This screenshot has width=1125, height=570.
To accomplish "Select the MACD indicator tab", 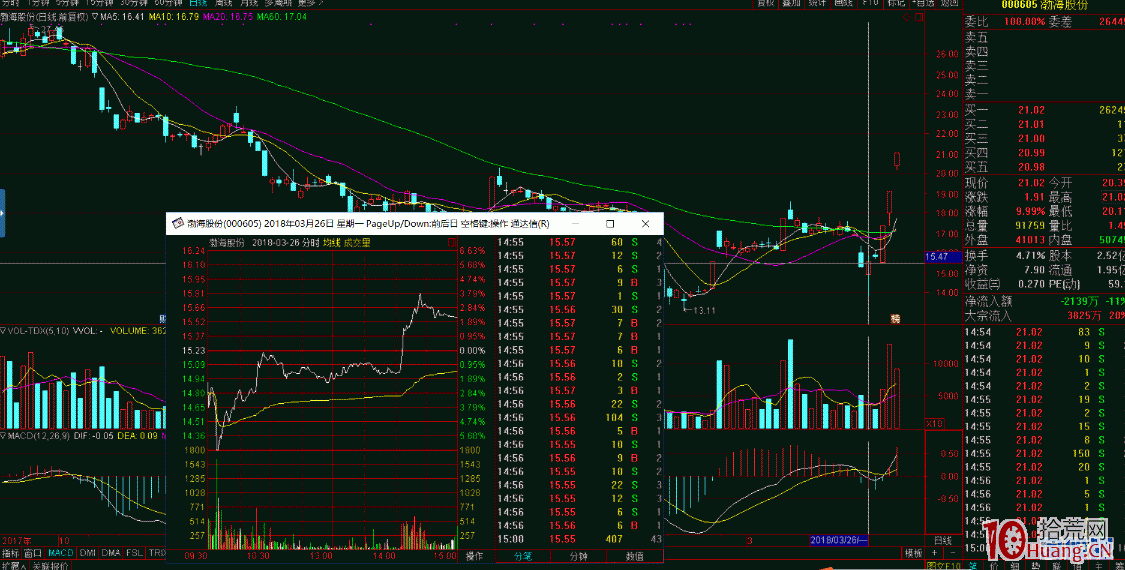I will pyautogui.click(x=61, y=553).
